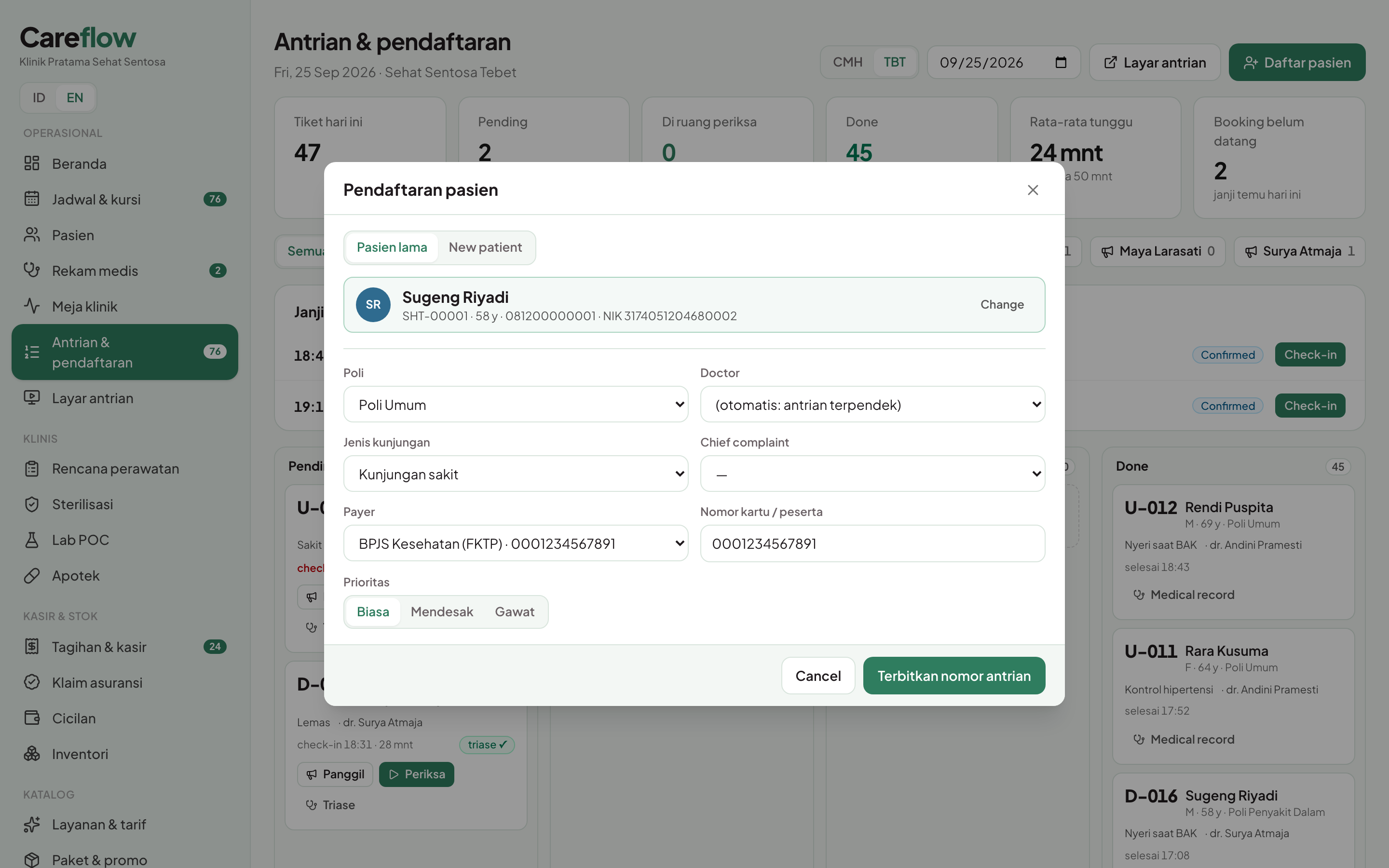This screenshot has width=1389, height=868.
Task: Click the Lab POC flask icon
Action: [x=31, y=540]
